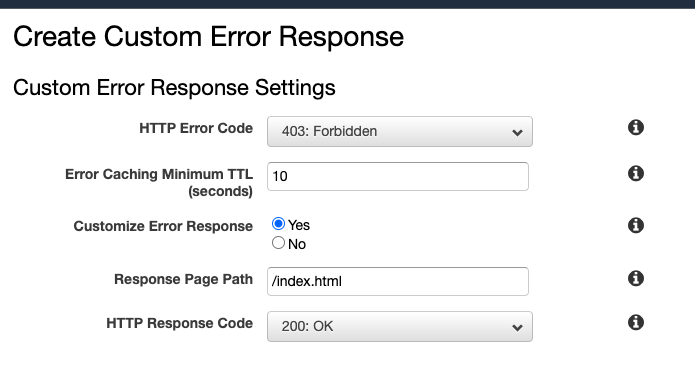
Task: Open info icon next to Customize Error Response
Action: click(x=636, y=225)
